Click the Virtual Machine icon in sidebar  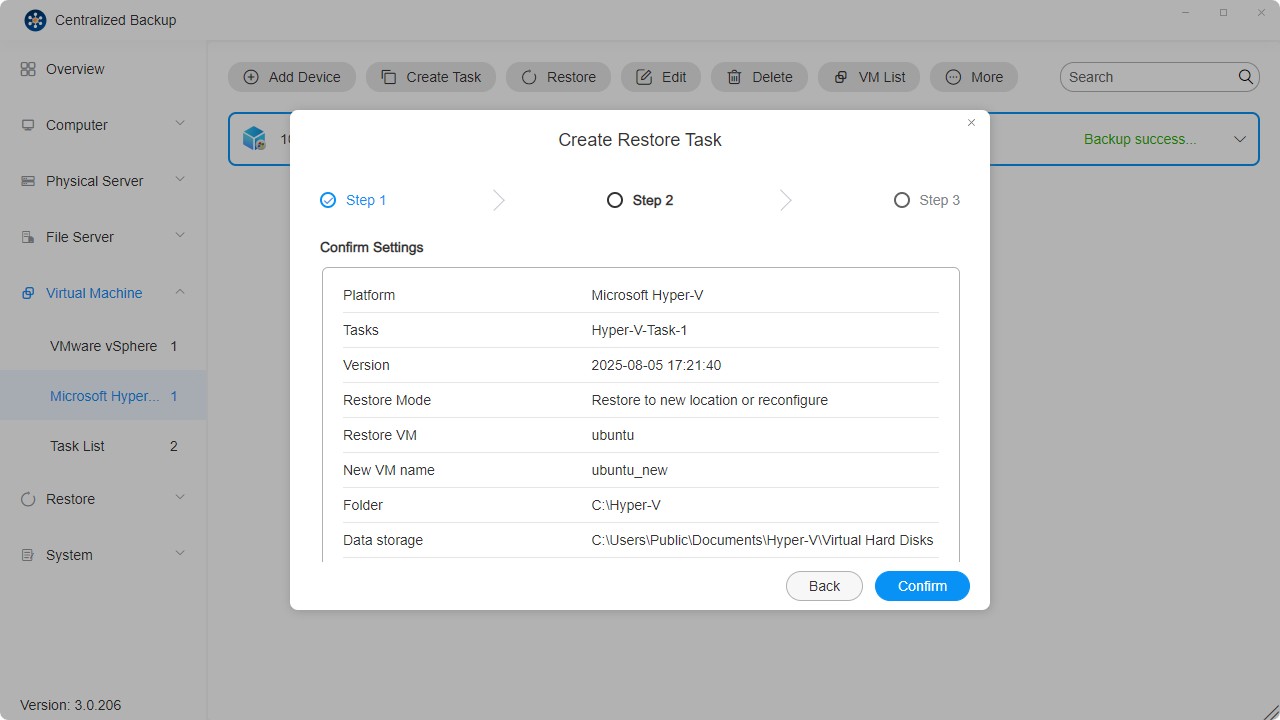pyautogui.click(x=28, y=293)
